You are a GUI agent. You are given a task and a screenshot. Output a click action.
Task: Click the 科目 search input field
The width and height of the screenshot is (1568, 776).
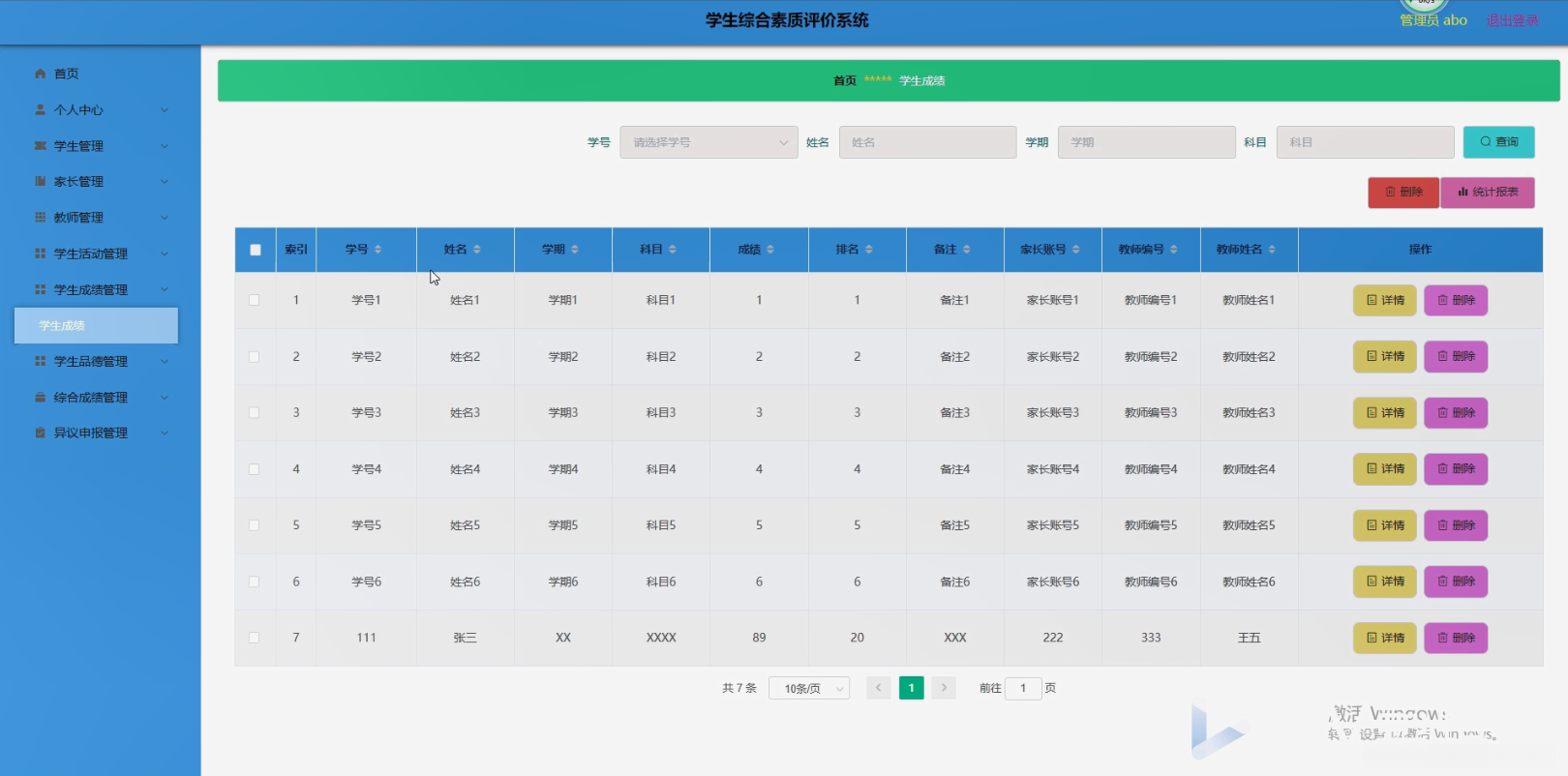pos(1365,142)
